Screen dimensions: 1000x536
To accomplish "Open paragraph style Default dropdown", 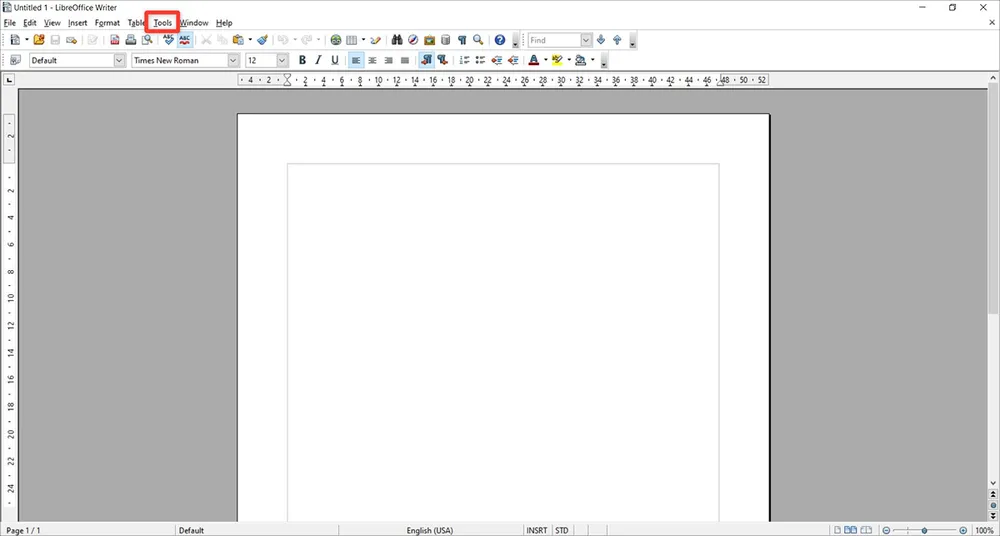I will (119, 60).
